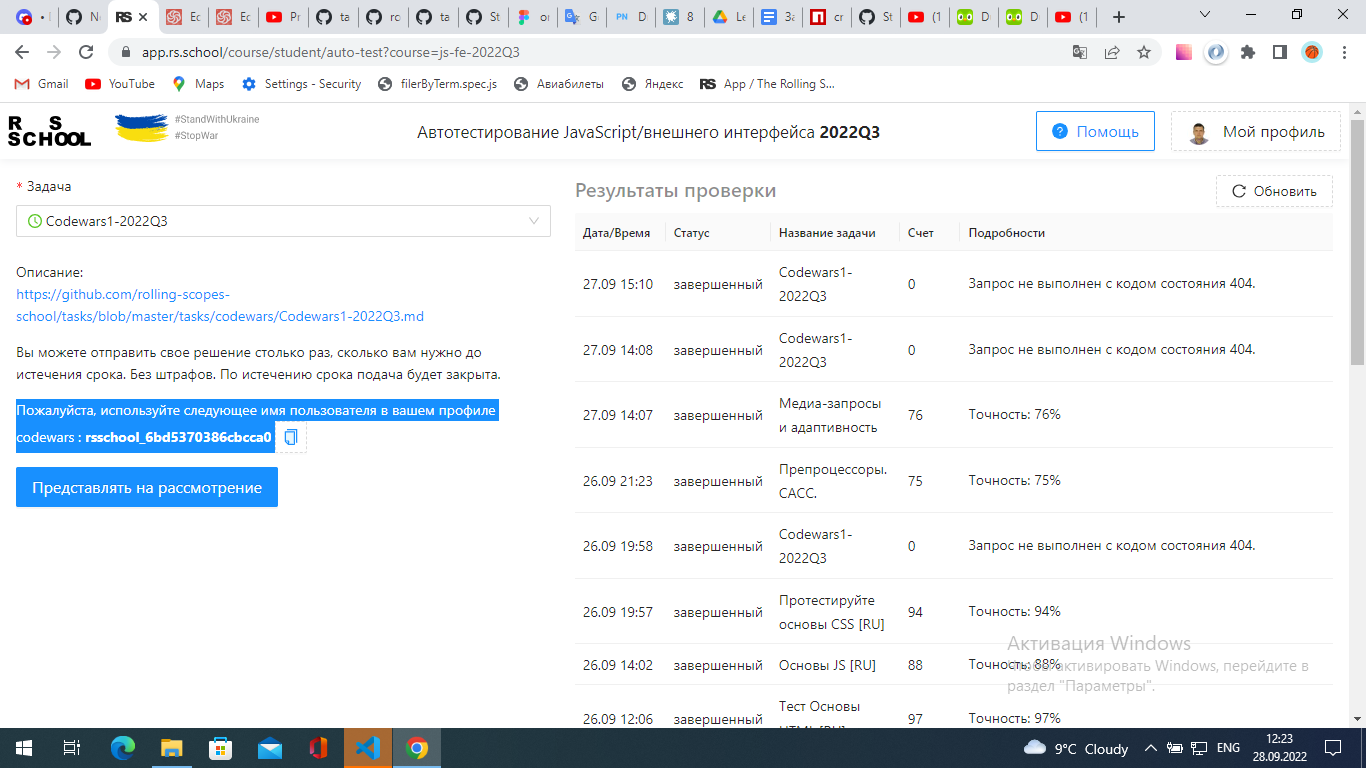Go back using browser back arrow
The height and width of the screenshot is (768, 1366).
pyautogui.click(x=22, y=52)
